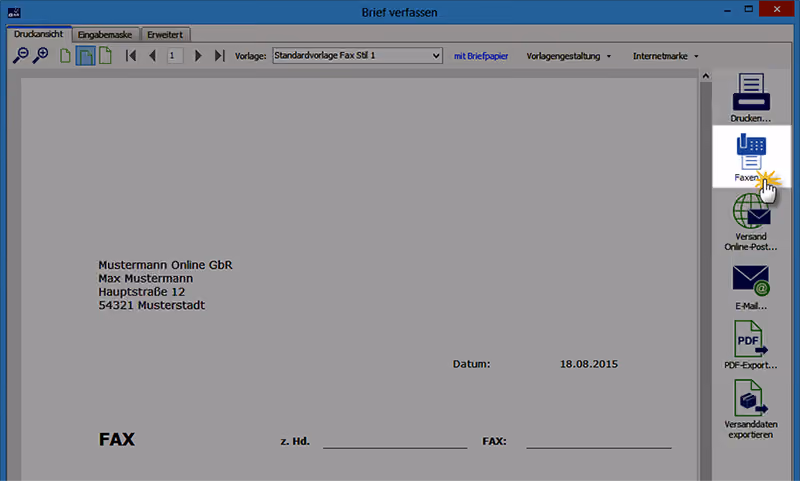Screen dimensions: 800x481
Task: Click the application icon in title bar
Action: (14, 12)
